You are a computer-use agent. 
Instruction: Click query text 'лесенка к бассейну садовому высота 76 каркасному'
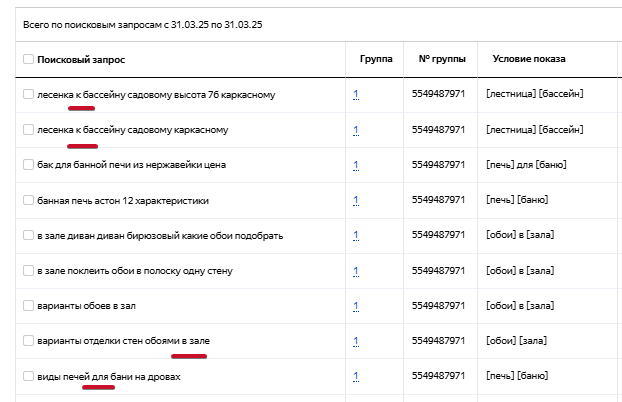tap(156, 95)
